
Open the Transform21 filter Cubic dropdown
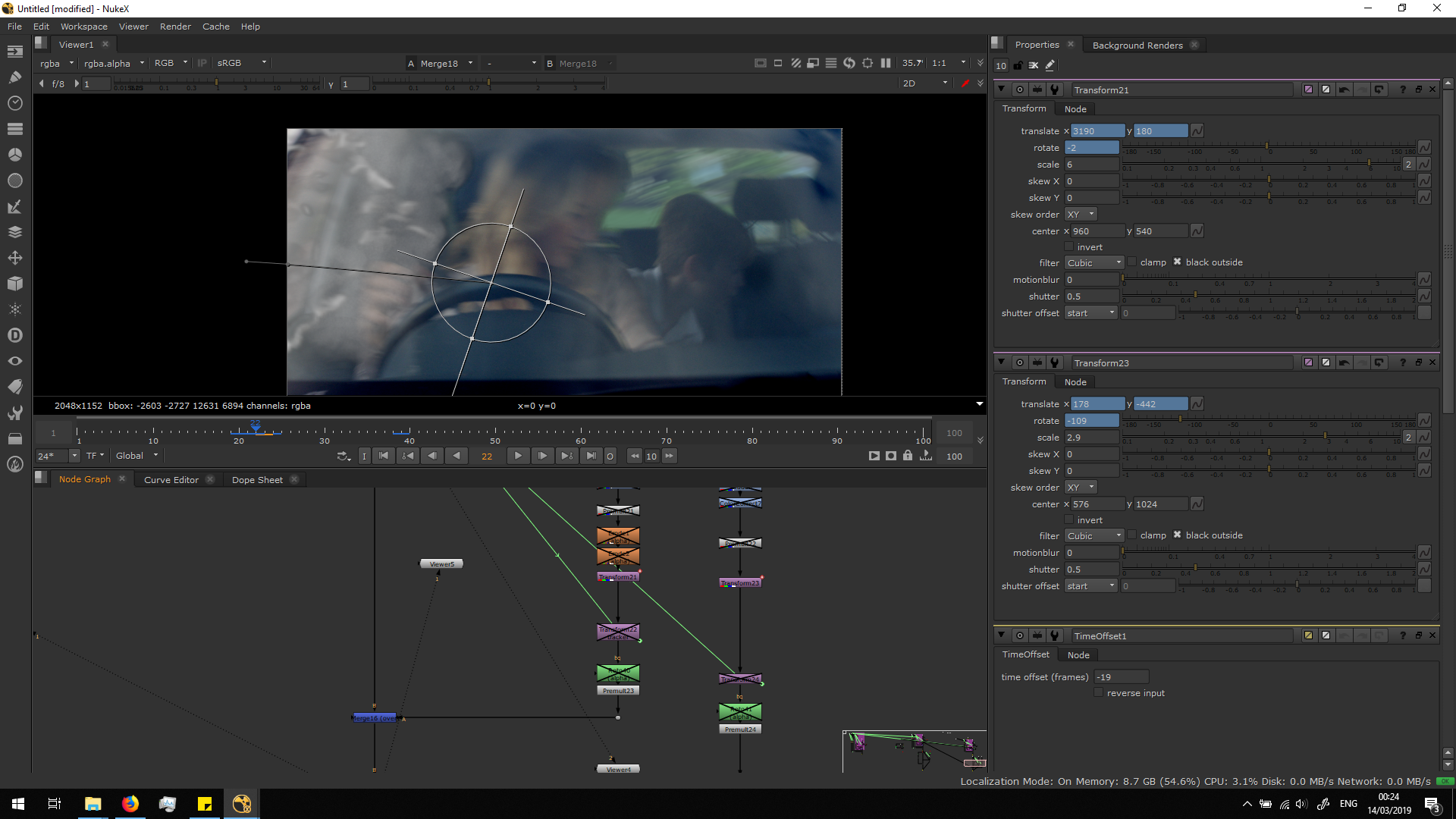point(1094,263)
